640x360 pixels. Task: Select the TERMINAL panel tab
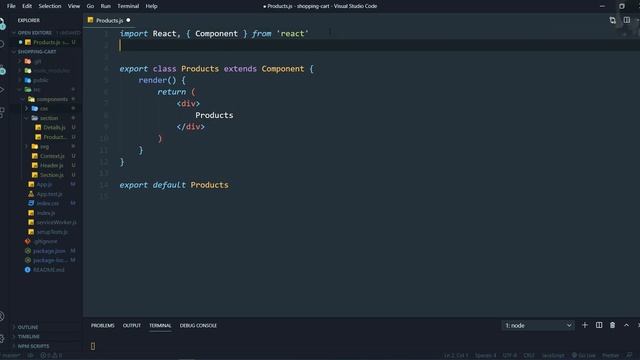tap(160, 325)
